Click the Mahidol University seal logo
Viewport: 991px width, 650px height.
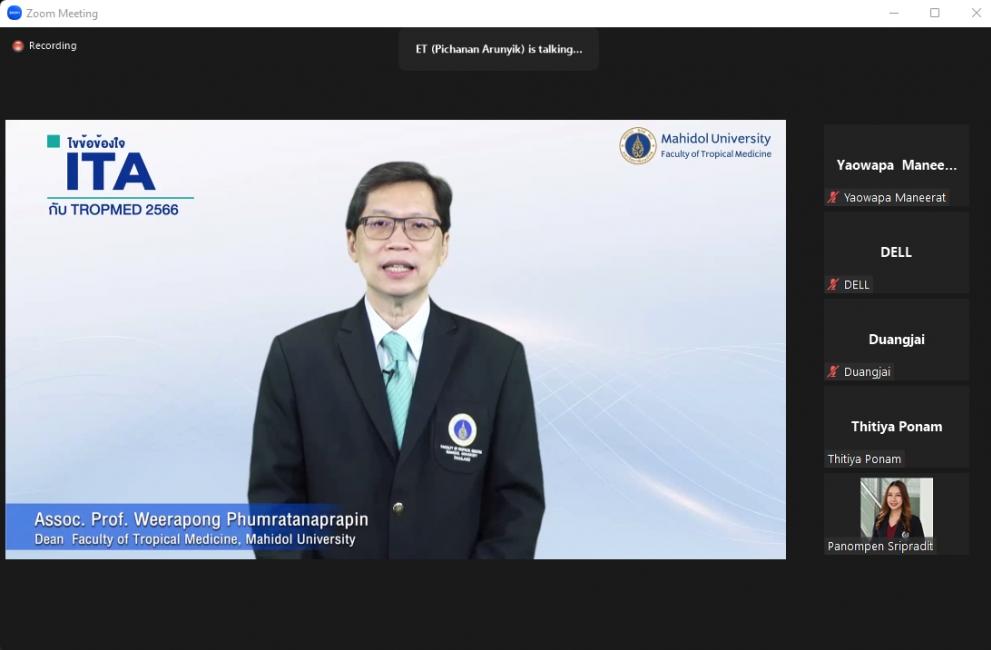(638, 145)
